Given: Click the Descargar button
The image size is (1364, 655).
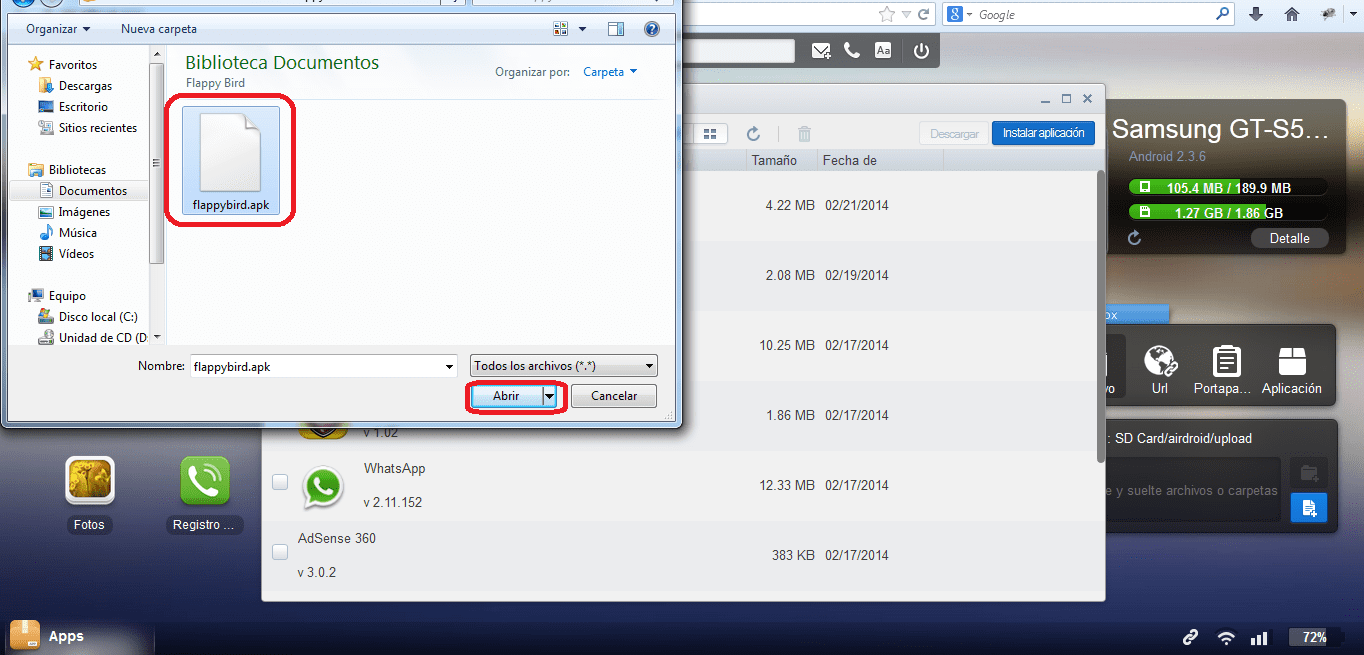Looking at the screenshot, I should click(x=954, y=133).
